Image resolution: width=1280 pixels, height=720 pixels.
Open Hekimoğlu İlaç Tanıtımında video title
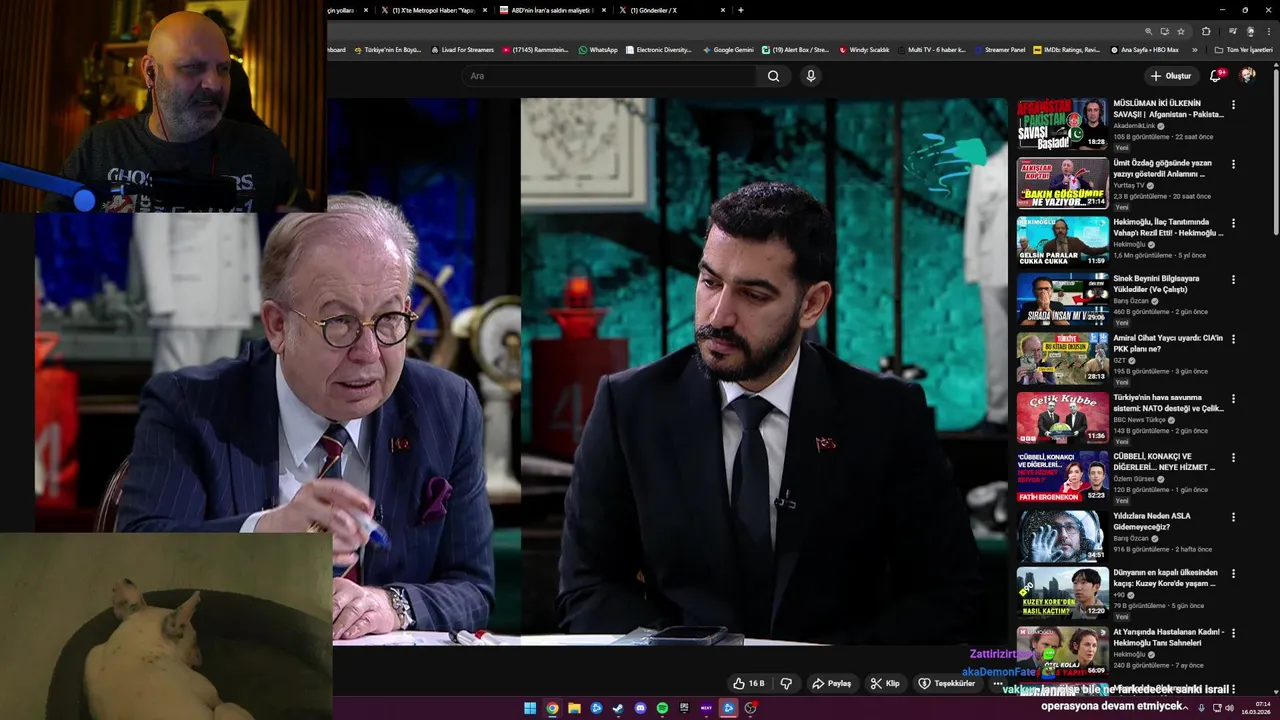[1168, 227]
